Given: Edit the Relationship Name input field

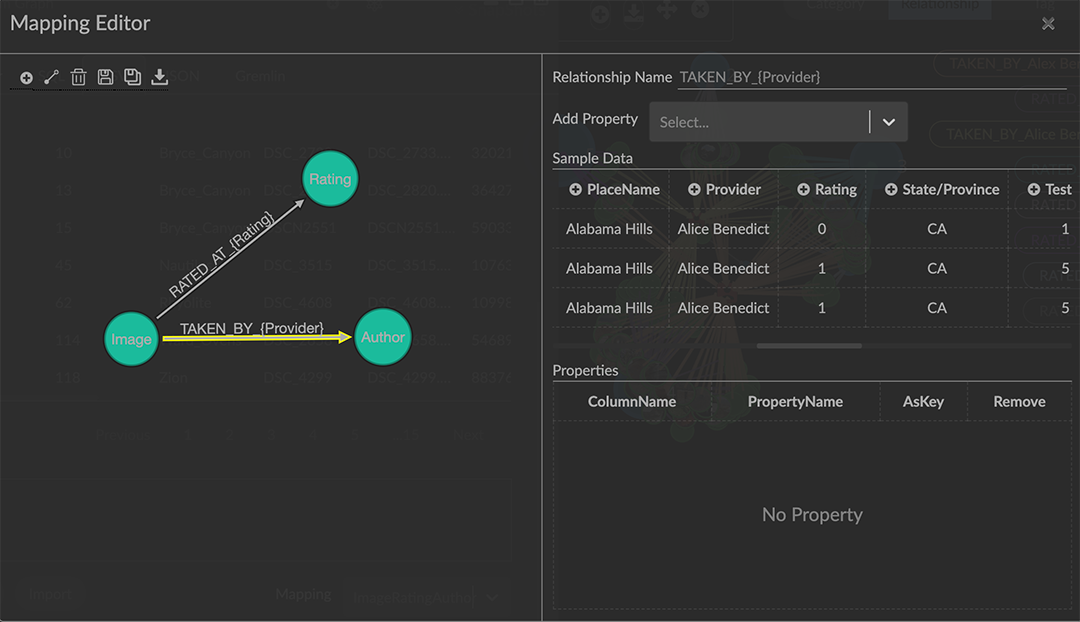Looking at the screenshot, I should (x=870, y=77).
